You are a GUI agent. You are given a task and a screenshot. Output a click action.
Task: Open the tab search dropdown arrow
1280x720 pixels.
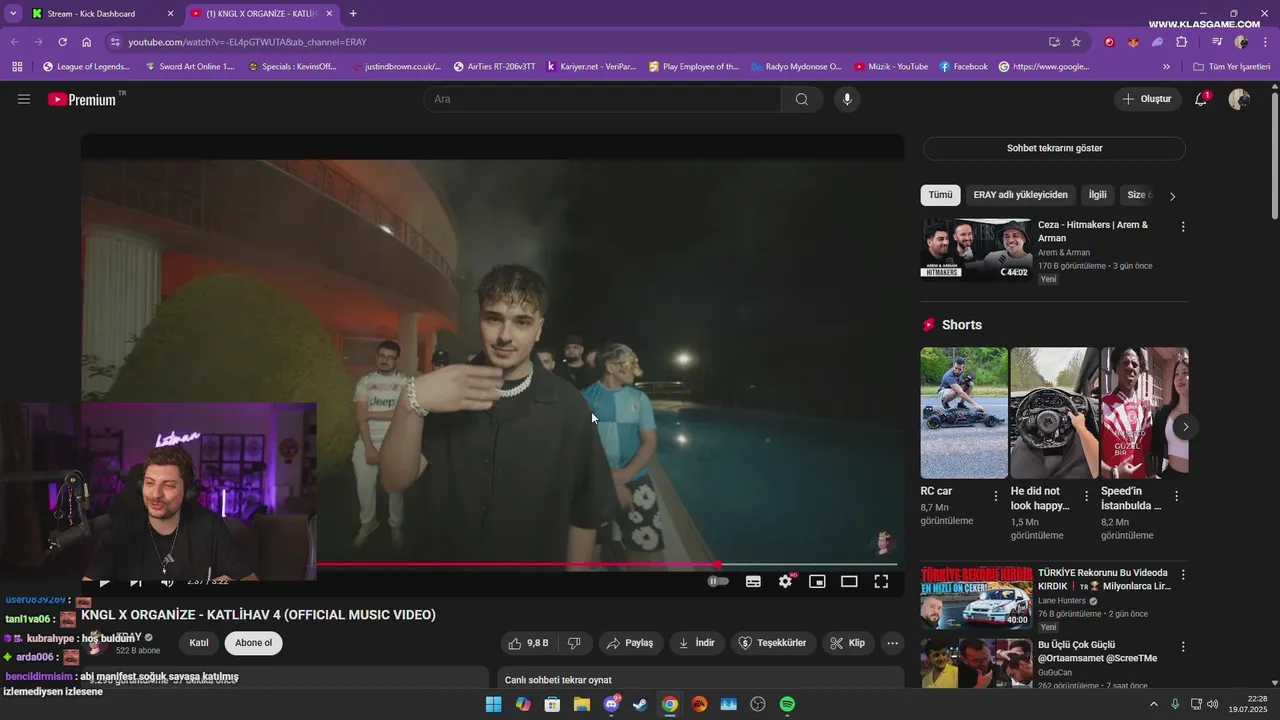click(13, 14)
